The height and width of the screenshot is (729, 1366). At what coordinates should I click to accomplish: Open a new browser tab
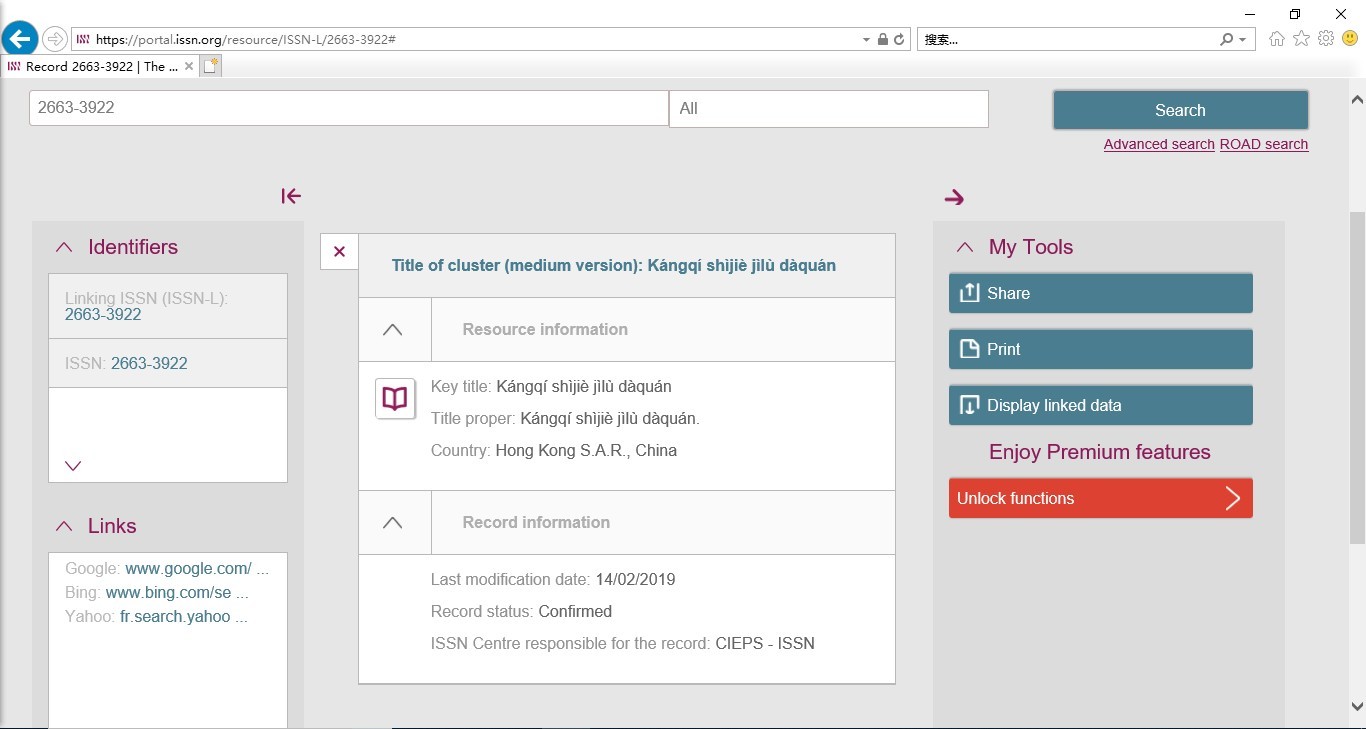click(x=210, y=66)
